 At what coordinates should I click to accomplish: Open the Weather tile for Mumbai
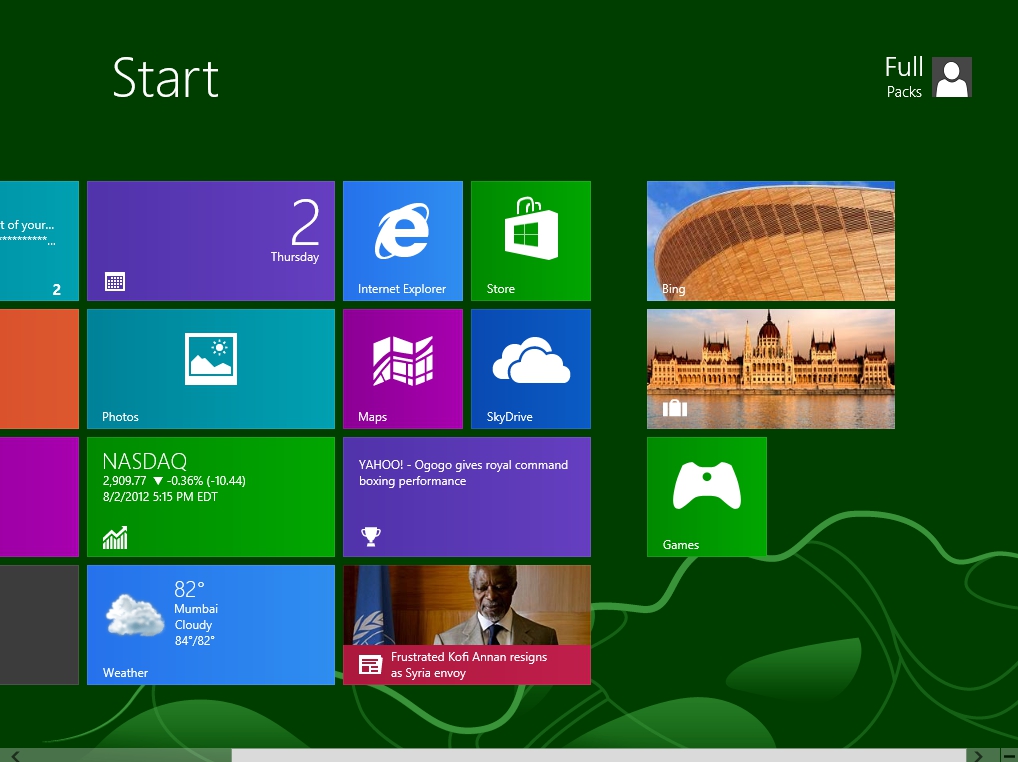(211, 624)
